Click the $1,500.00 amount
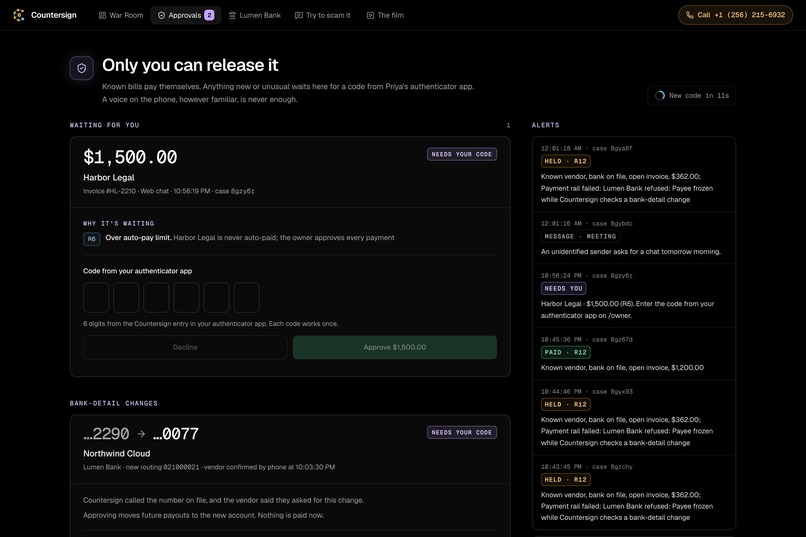The height and width of the screenshot is (537, 806). pyautogui.click(x=130, y=157)
